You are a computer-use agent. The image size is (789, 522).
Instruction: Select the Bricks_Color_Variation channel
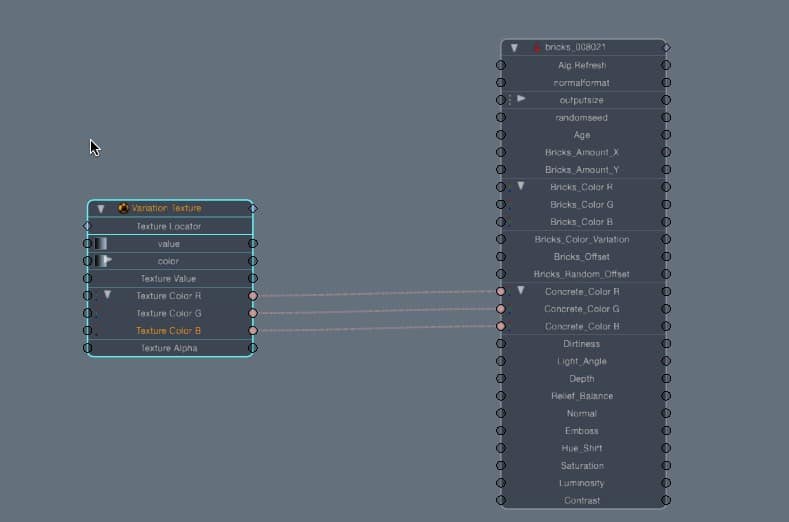582,239
